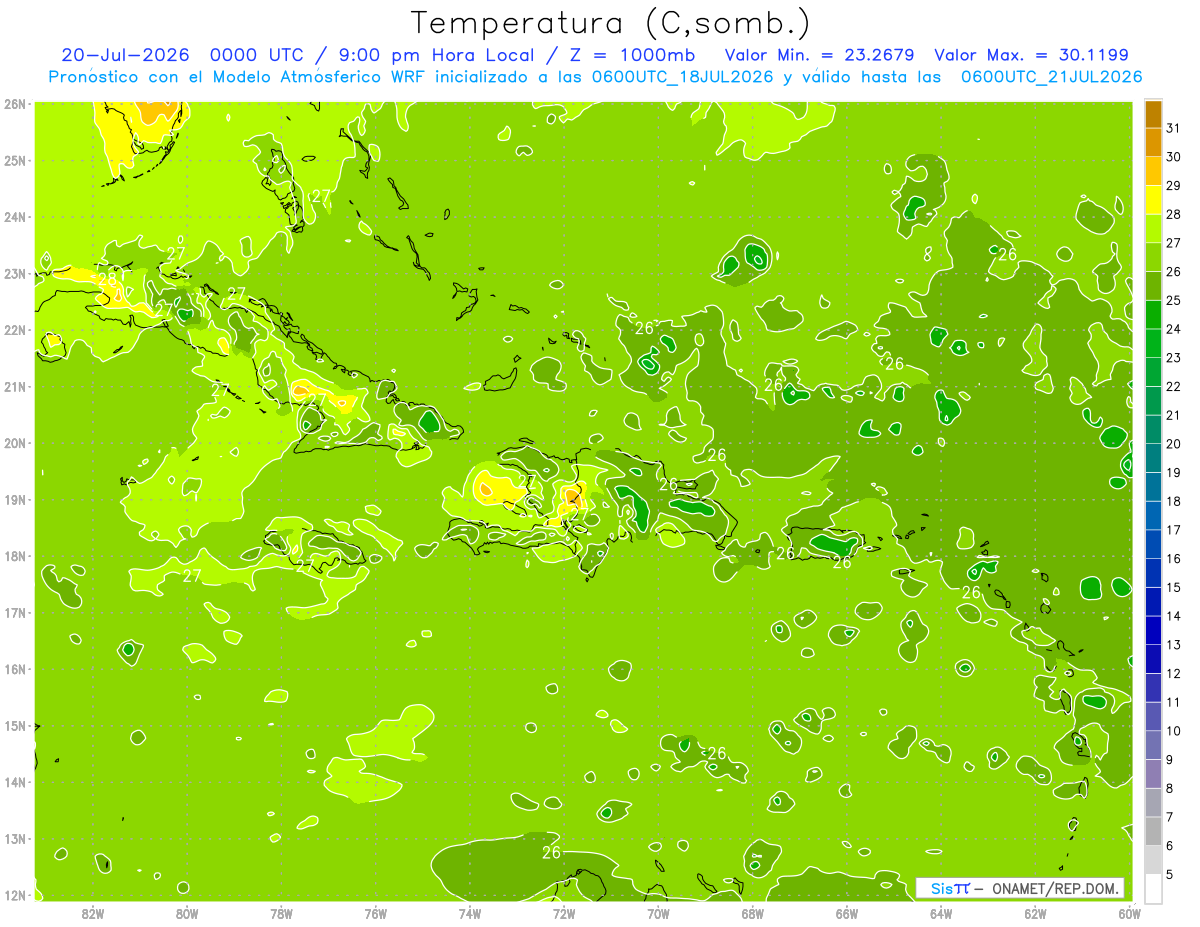1200x927 pixels.
Task: Select the valid-until time "0600UTC_21JUL2026"
Action: [1051, 77]
